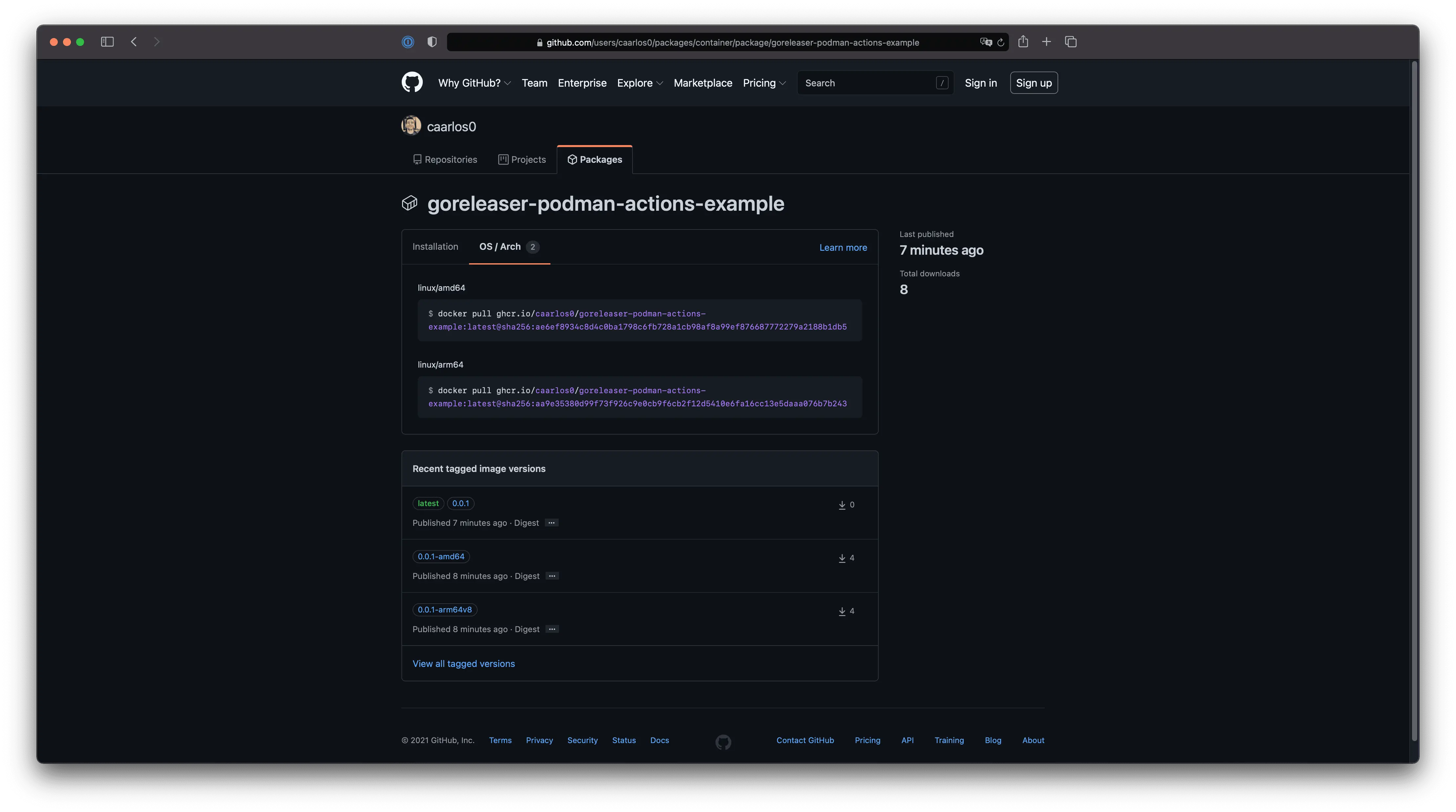
Task: Open the Learn more link
Action: (843, 247)
